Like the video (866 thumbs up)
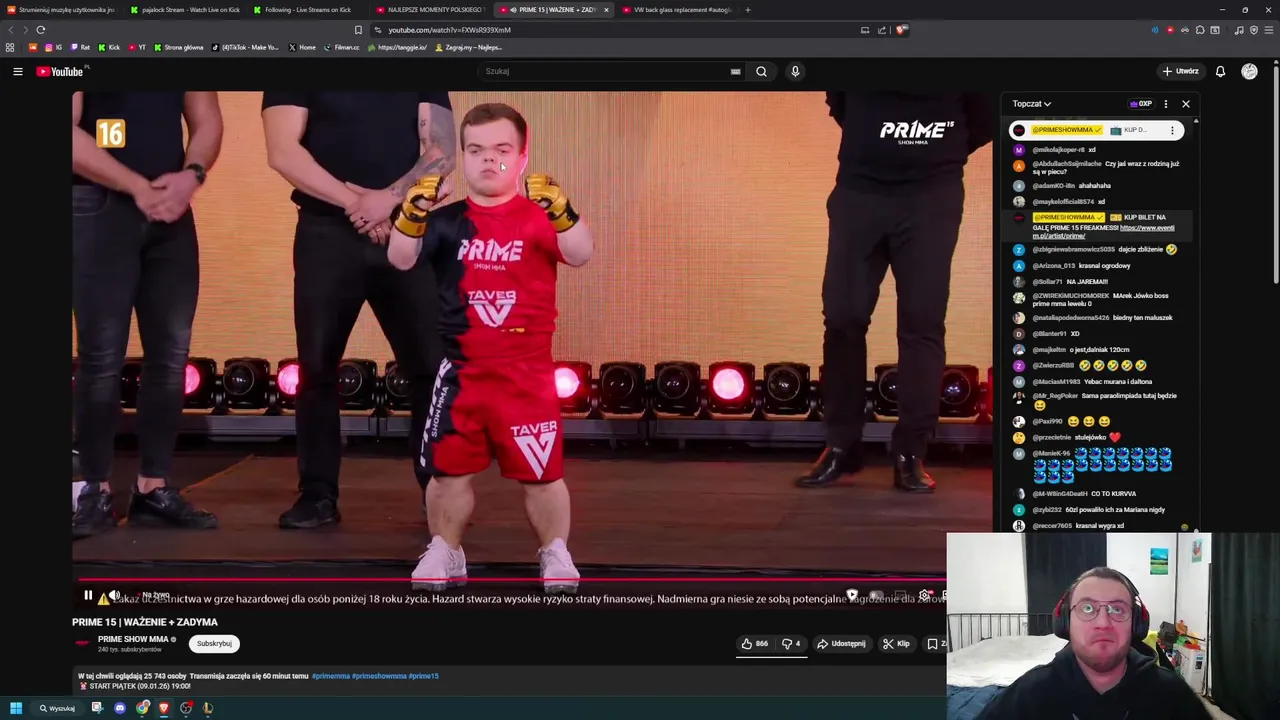Viewport: 1280px width, 720px height. 755,643
